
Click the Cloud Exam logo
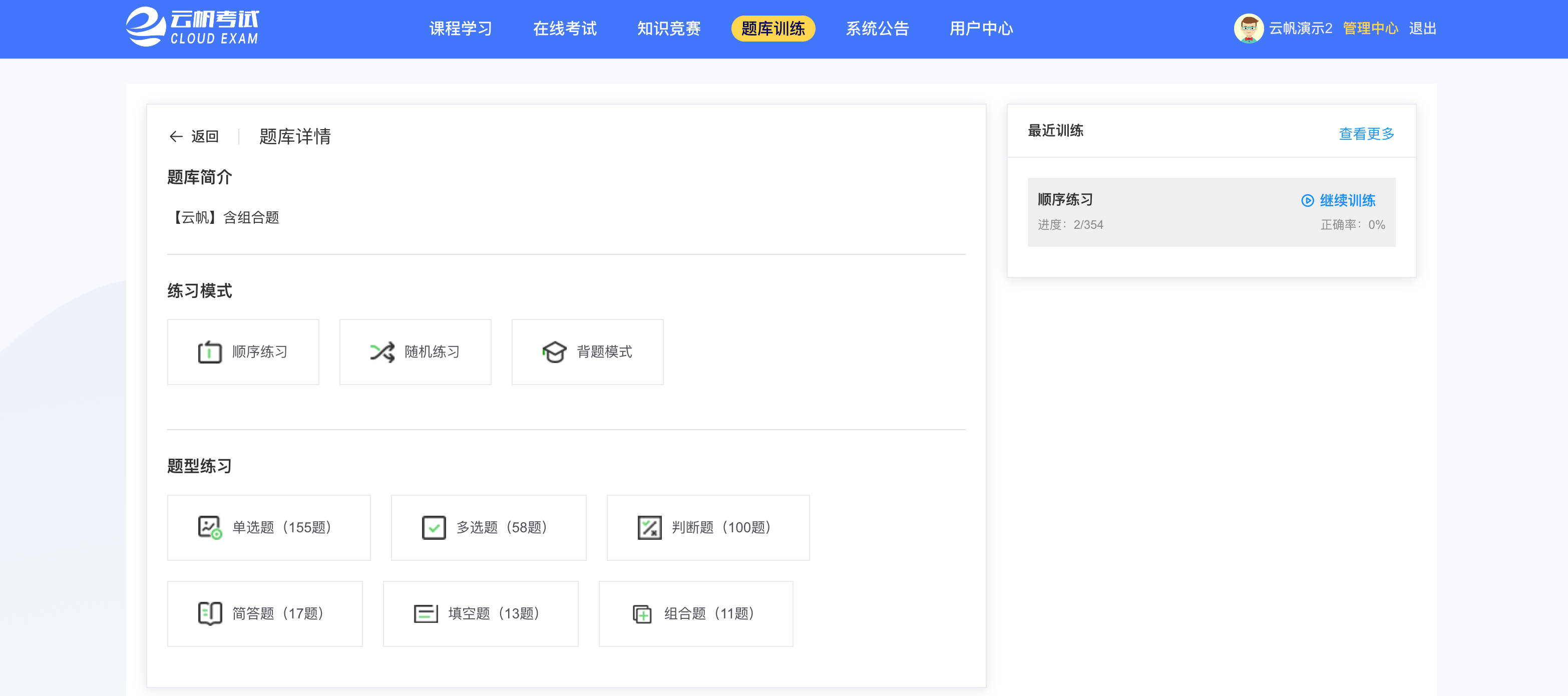click(x=192, y=27)
